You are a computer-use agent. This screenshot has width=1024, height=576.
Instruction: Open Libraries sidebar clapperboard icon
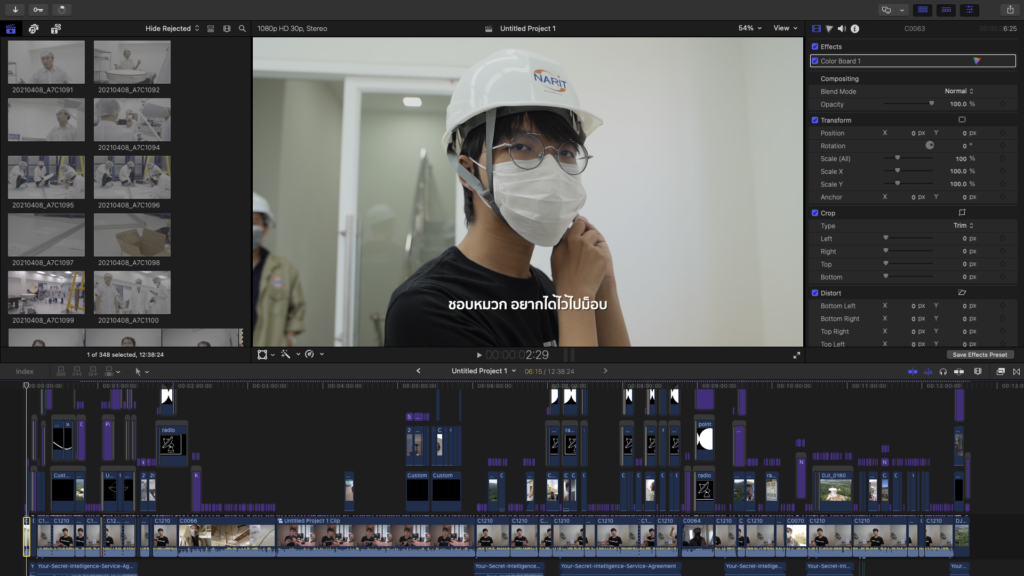point(11,29)
